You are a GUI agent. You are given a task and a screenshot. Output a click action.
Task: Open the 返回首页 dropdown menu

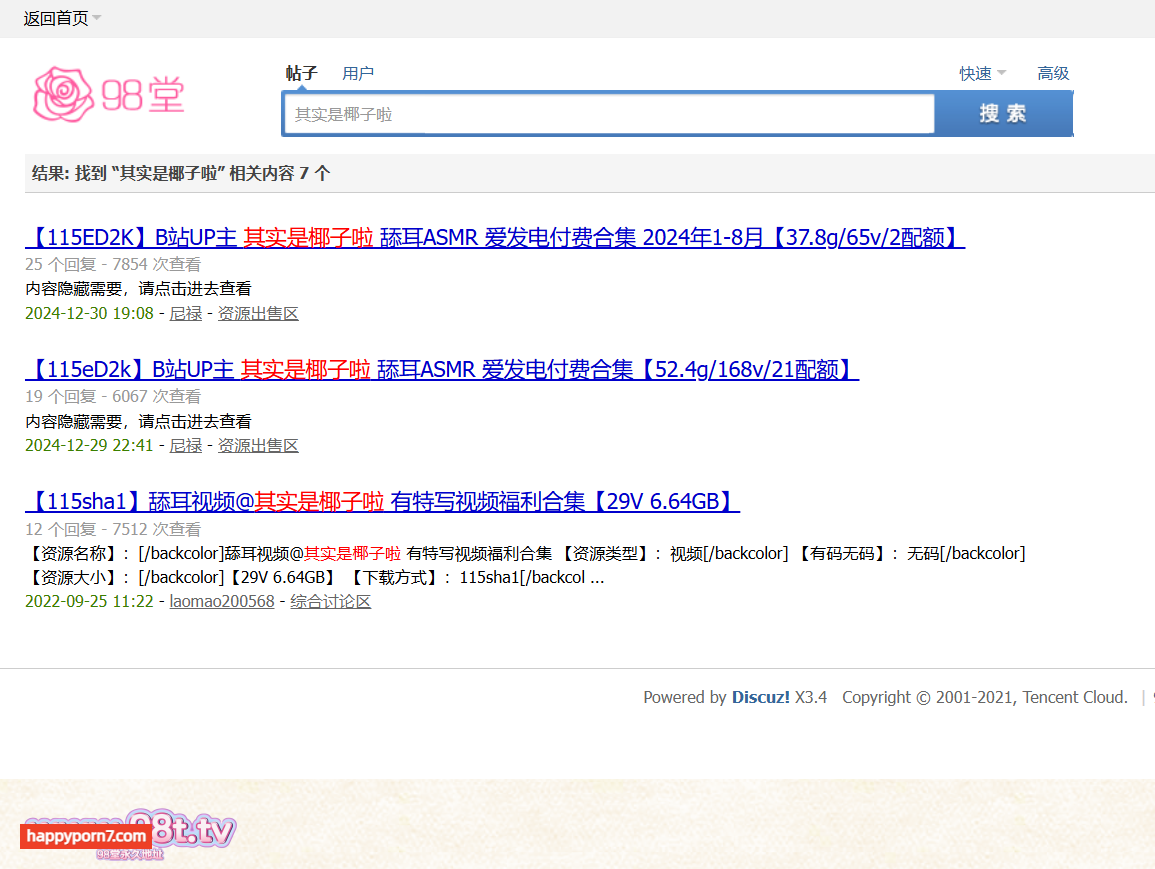[x=62, y=18]
